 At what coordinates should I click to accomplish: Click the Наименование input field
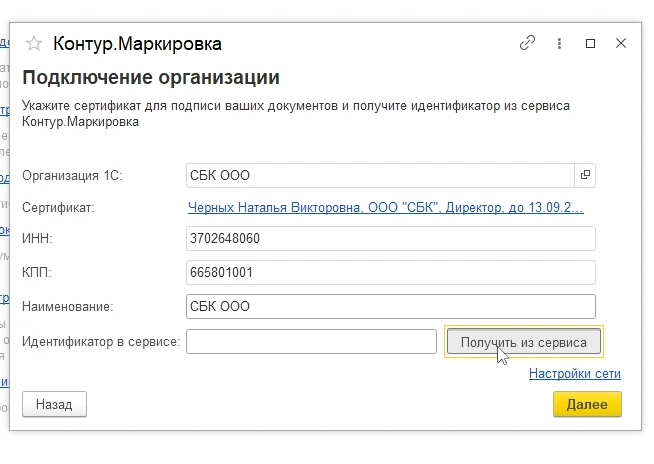[x=391, y=306]
